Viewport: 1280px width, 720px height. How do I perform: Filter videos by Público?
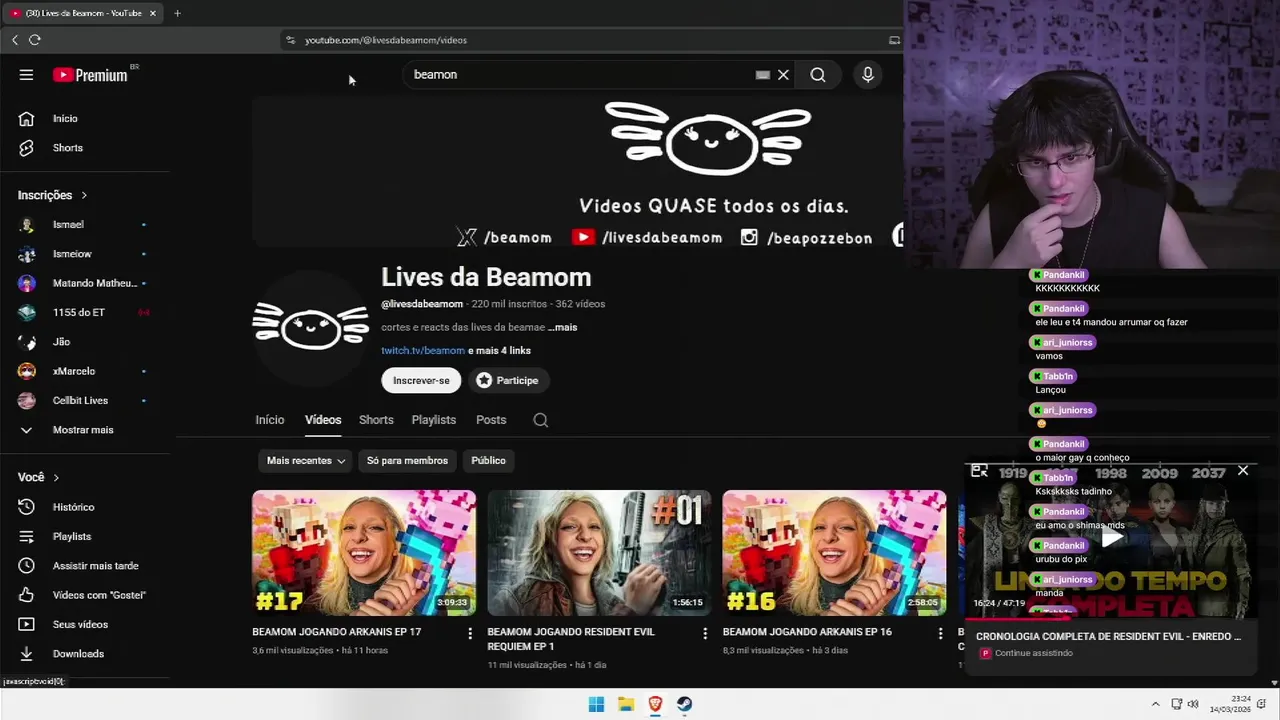[488, 460]
